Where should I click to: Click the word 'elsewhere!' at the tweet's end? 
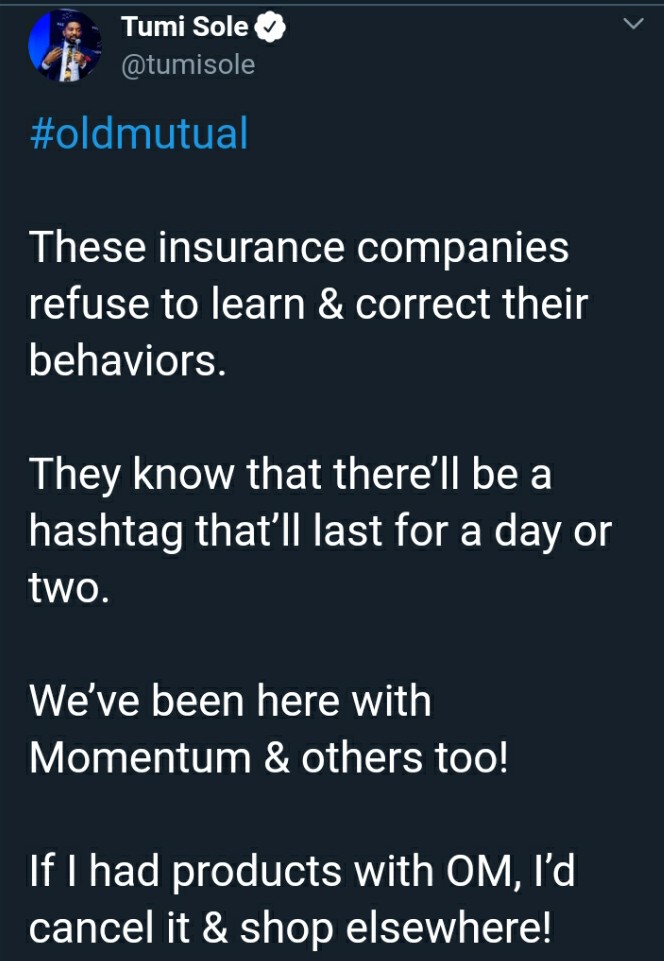(449, 927)
